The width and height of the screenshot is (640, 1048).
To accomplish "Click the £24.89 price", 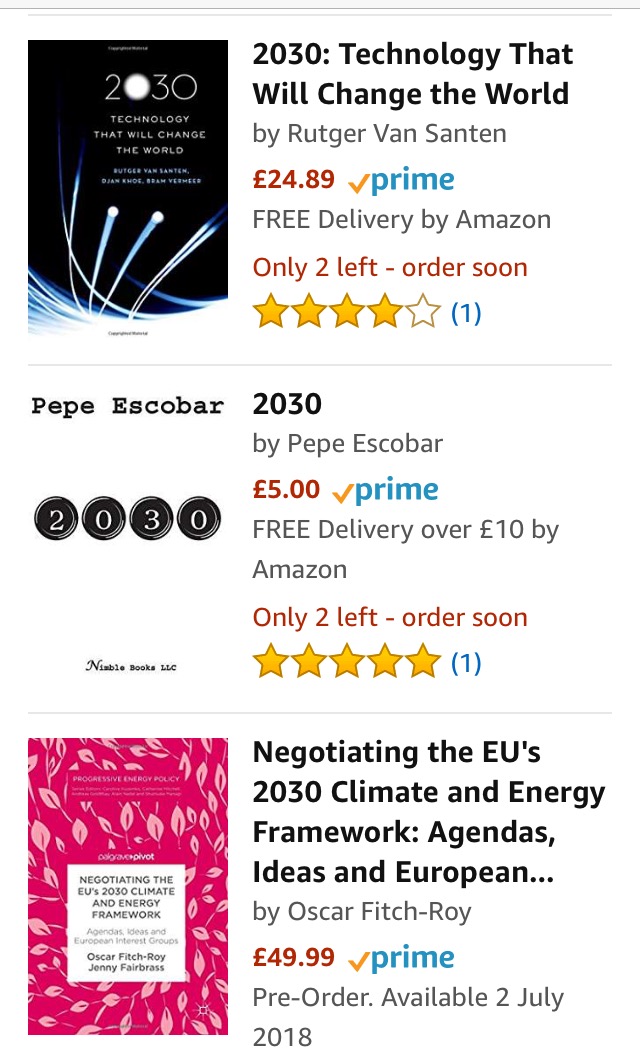I will tap(294, 180).
